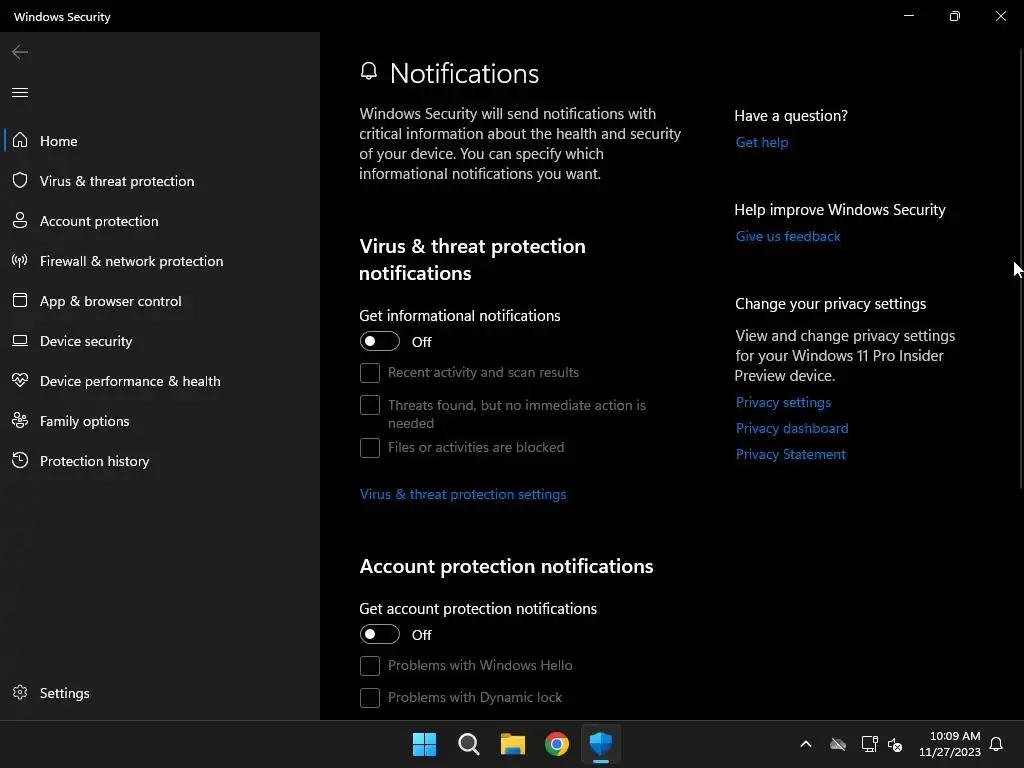Click the muted volume tray icon
The height and width of the screenshot is (768, 1024).
tap(895, 744)
